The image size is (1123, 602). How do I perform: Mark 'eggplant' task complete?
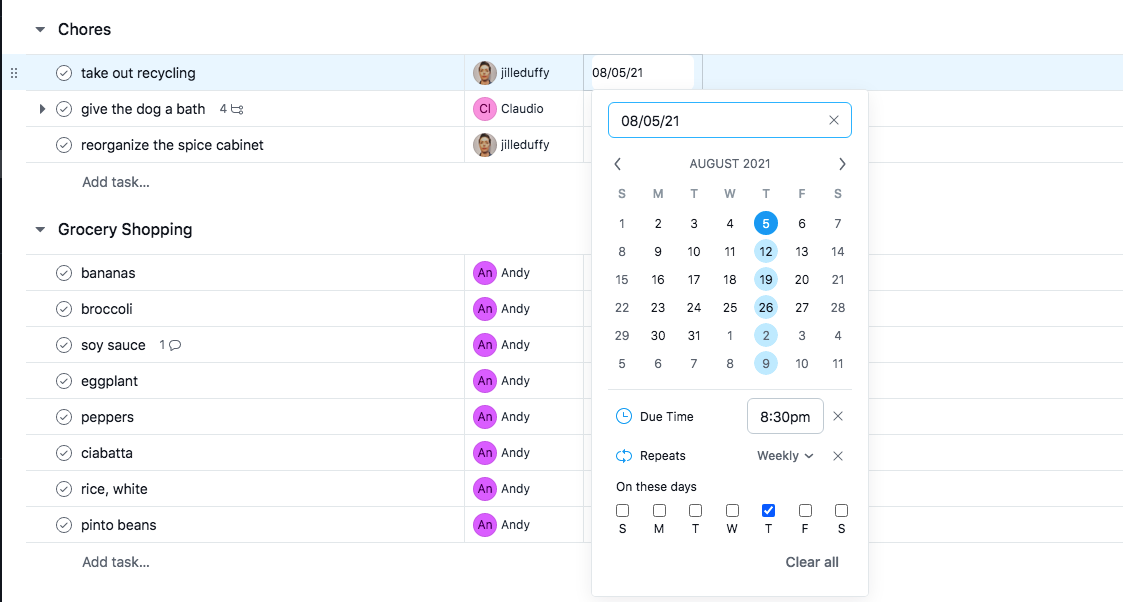point(64,381)
